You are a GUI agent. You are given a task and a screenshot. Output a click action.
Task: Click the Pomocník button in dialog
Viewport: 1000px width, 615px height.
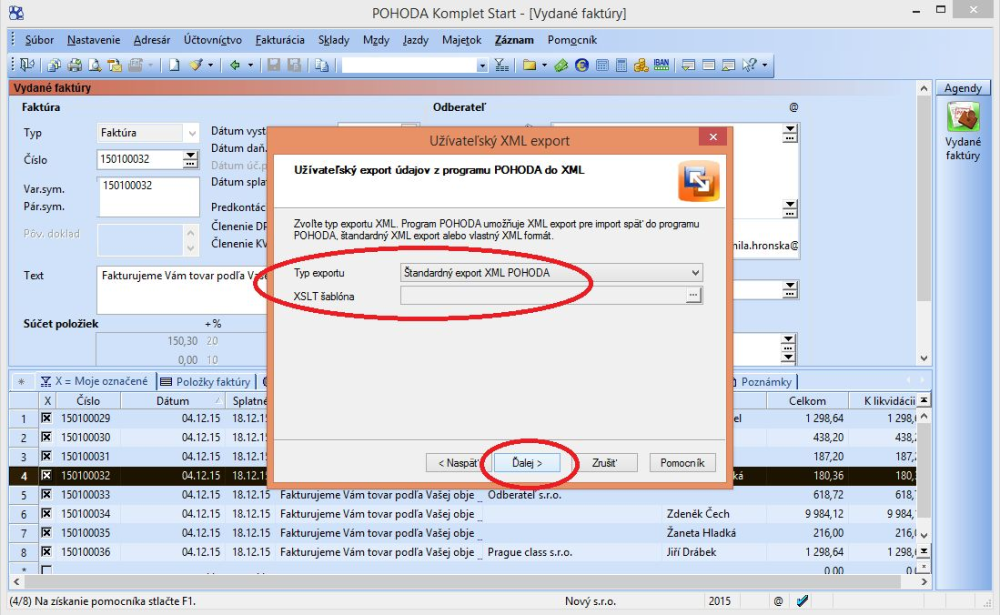(682, 463)
